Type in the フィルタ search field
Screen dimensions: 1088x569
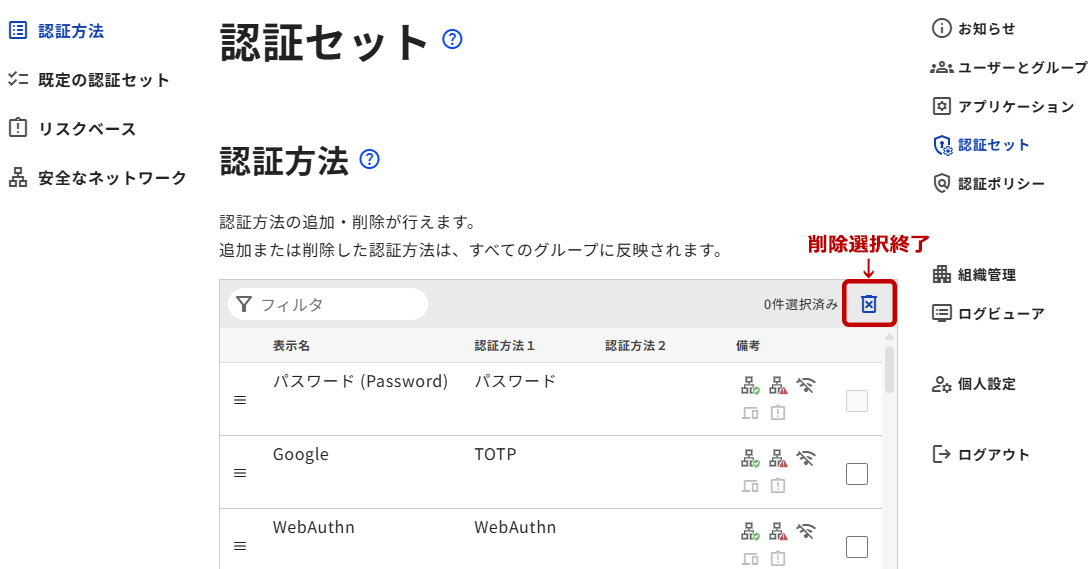(338, 304)
